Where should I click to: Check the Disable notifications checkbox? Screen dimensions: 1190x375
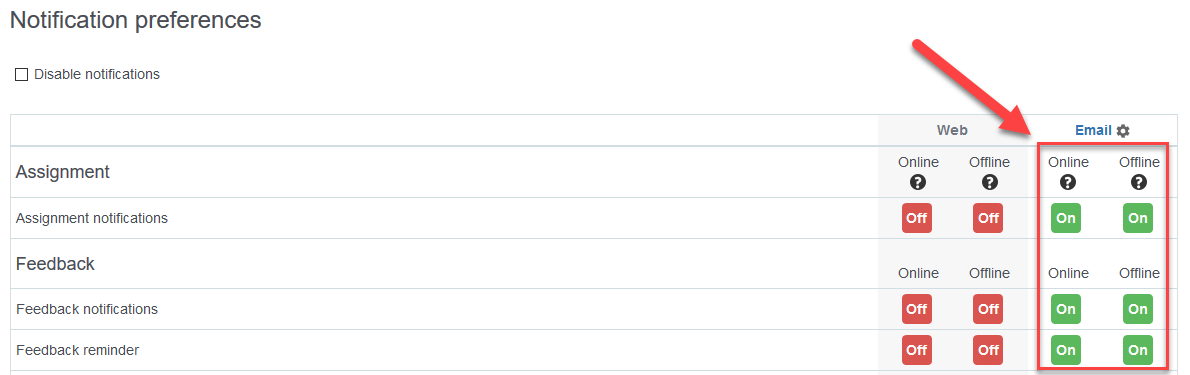pyautogui.click(x=21, y=74)
